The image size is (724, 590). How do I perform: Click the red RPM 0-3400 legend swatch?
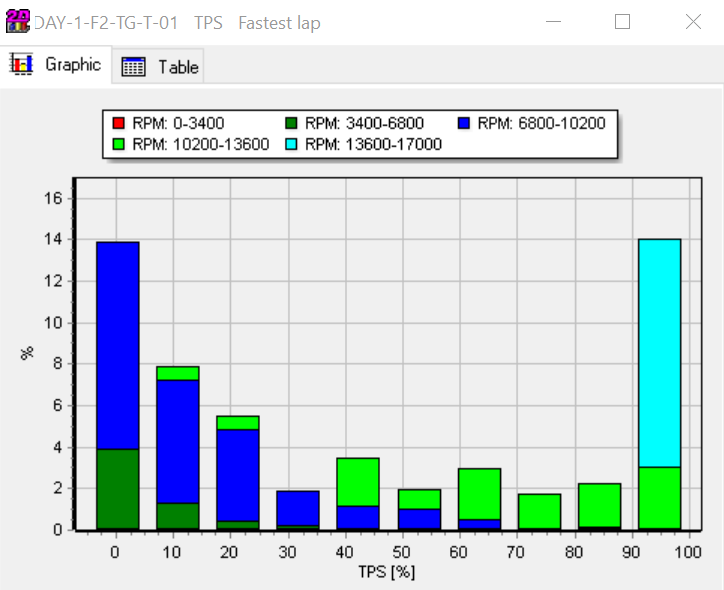(x=118, y=124)
